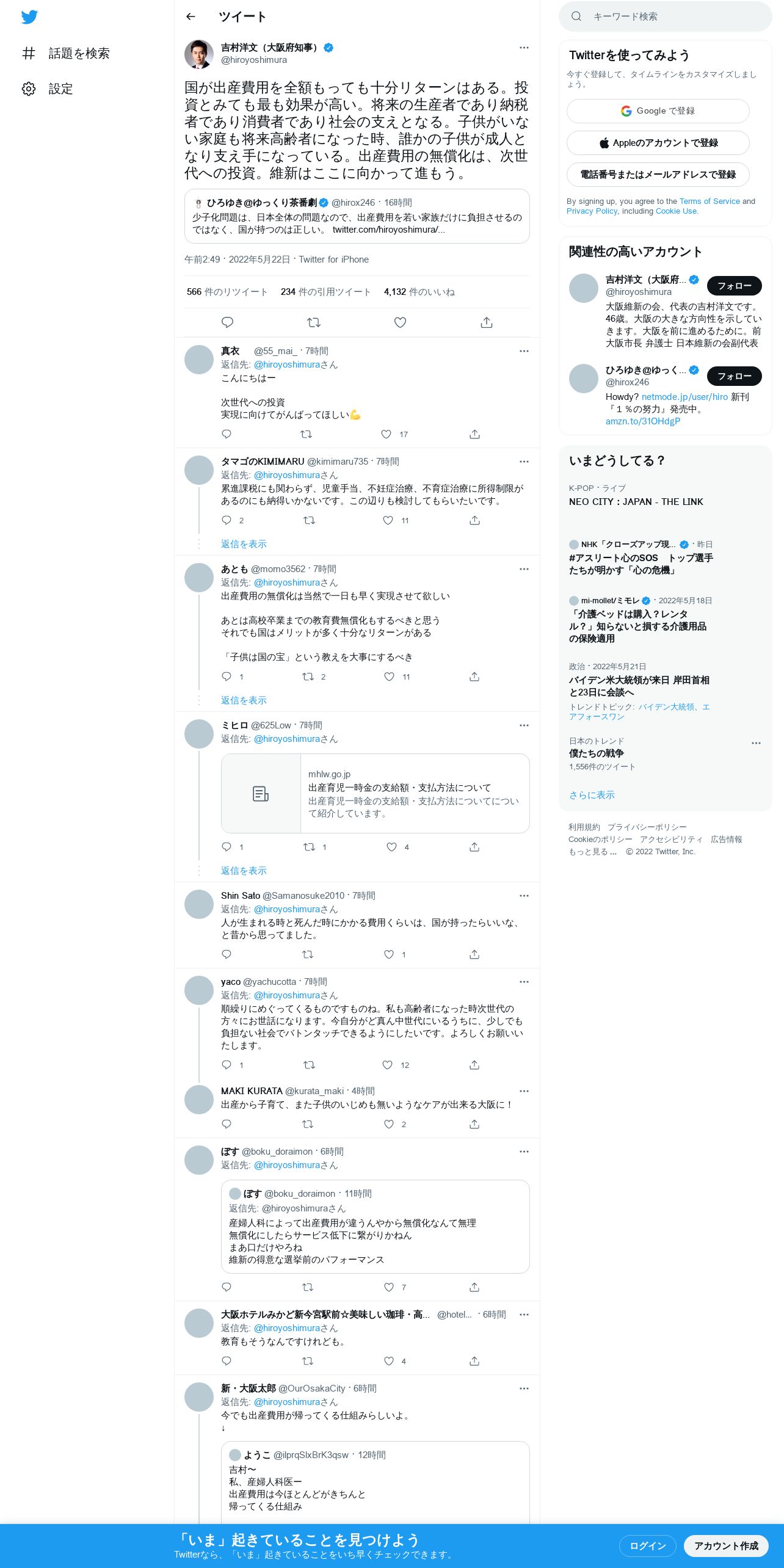Follow the ひろゆき account
This screenshot has height=1568, width=784.
coord(734,376)
